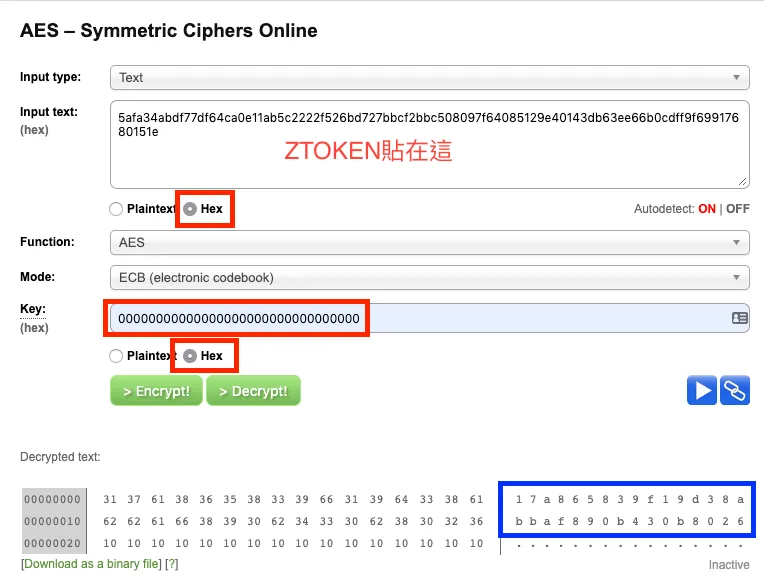
Task: Expand the Function dropdown set to AES
Action: [429, 242]
